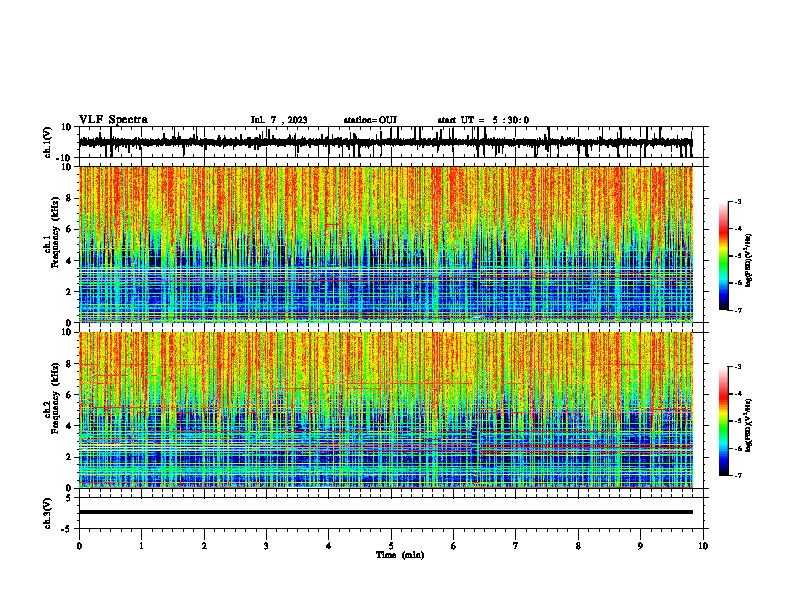Click time axis tick label '2'
Screen dimensions: 792x612
coord(204,546)
